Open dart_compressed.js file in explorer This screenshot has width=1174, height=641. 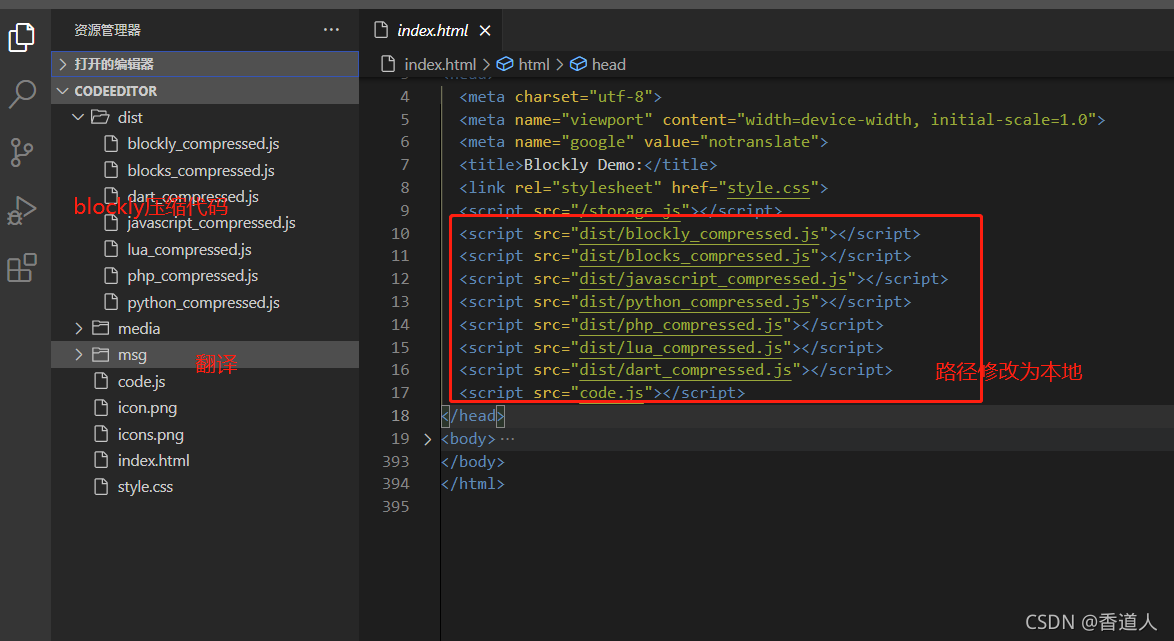pyautogui.click(x=192, y=196)
